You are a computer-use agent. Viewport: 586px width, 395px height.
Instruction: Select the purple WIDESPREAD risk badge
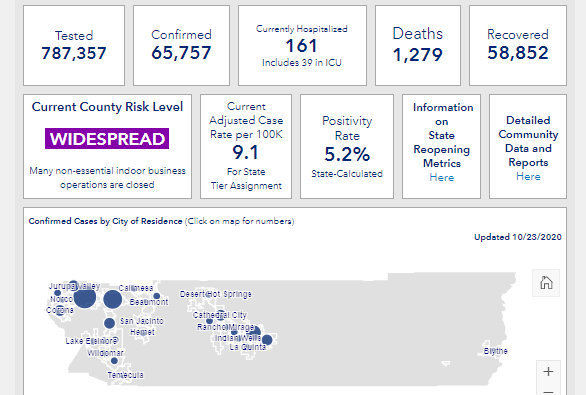point(107,139)
